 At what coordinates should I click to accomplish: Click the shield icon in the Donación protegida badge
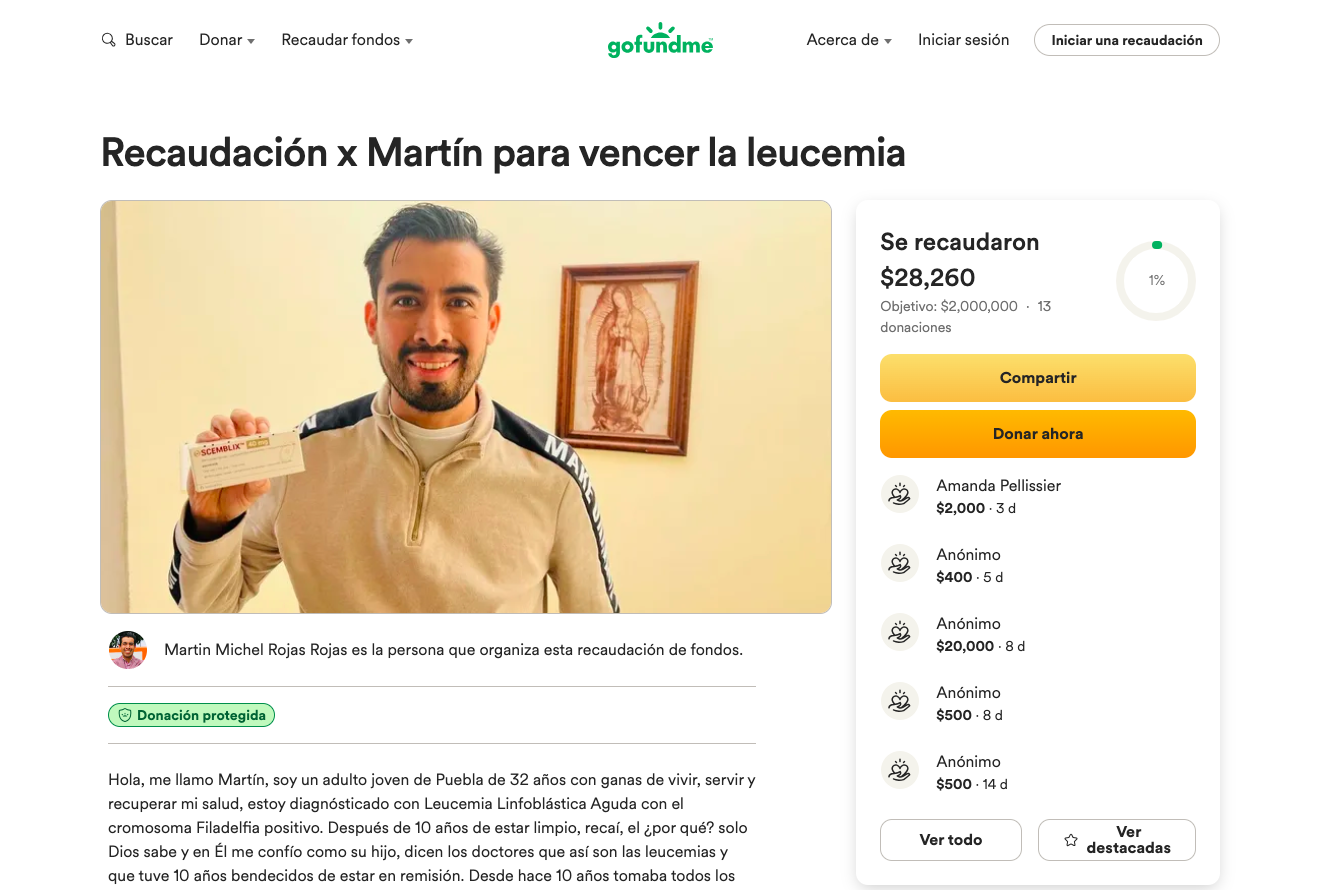click(125, 715)
